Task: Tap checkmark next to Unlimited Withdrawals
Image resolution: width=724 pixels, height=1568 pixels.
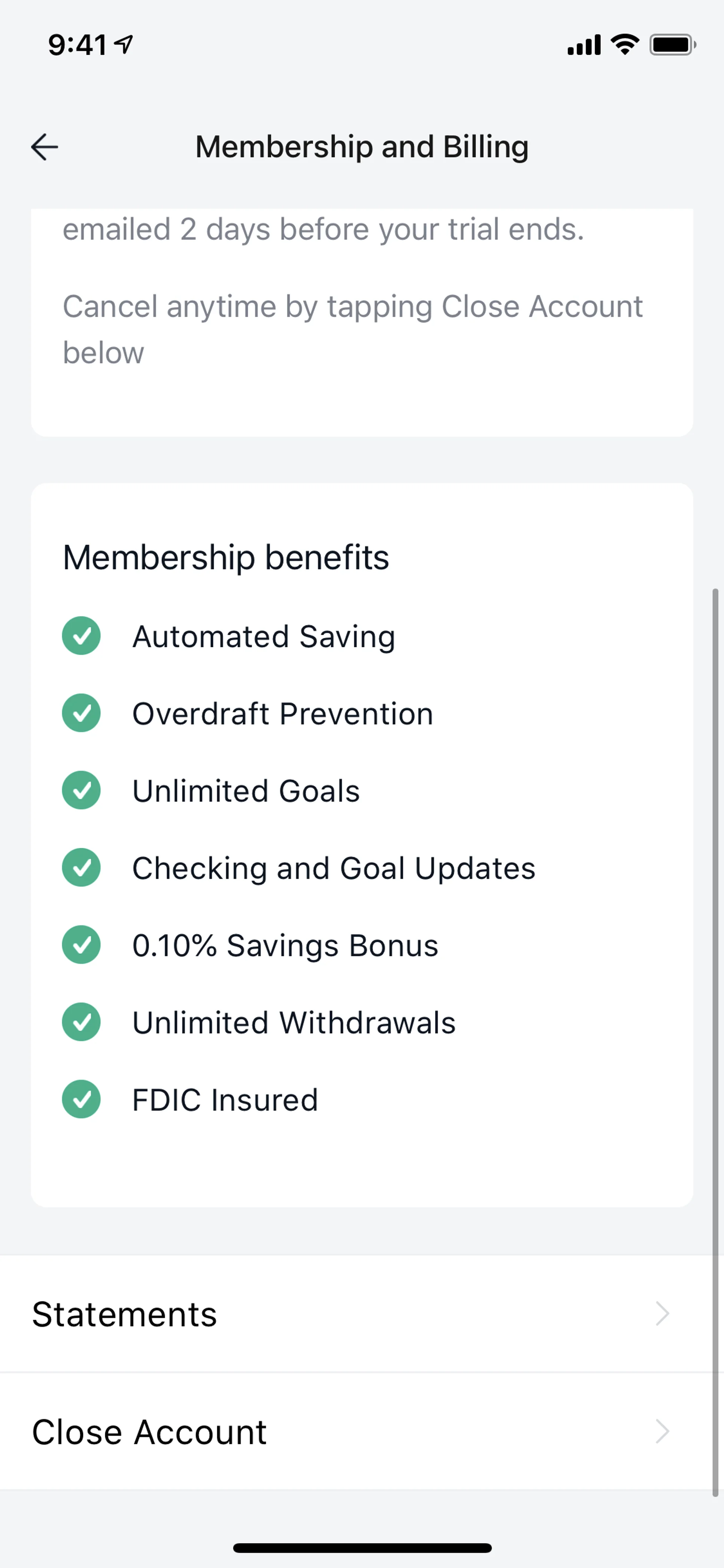Action: 81,1022
